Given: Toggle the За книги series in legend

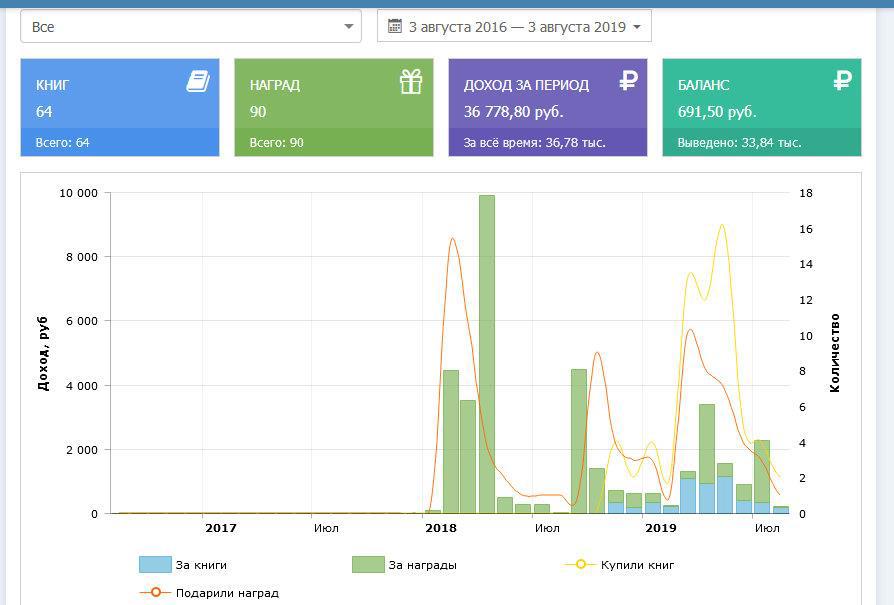Looking at the screenshot, I should click(x=201, y=565).
